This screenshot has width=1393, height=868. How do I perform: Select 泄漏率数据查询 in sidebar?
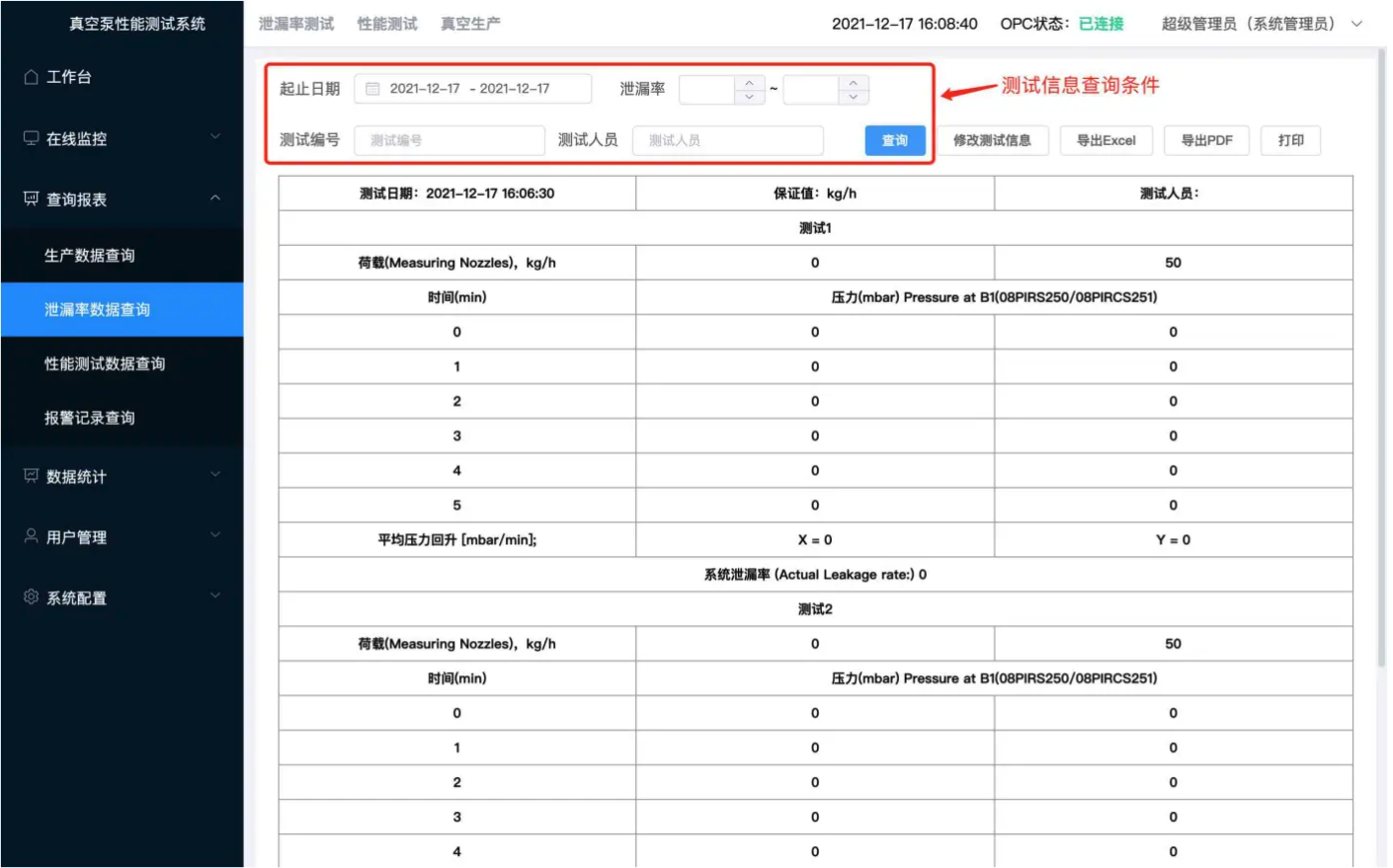[122, 310]
